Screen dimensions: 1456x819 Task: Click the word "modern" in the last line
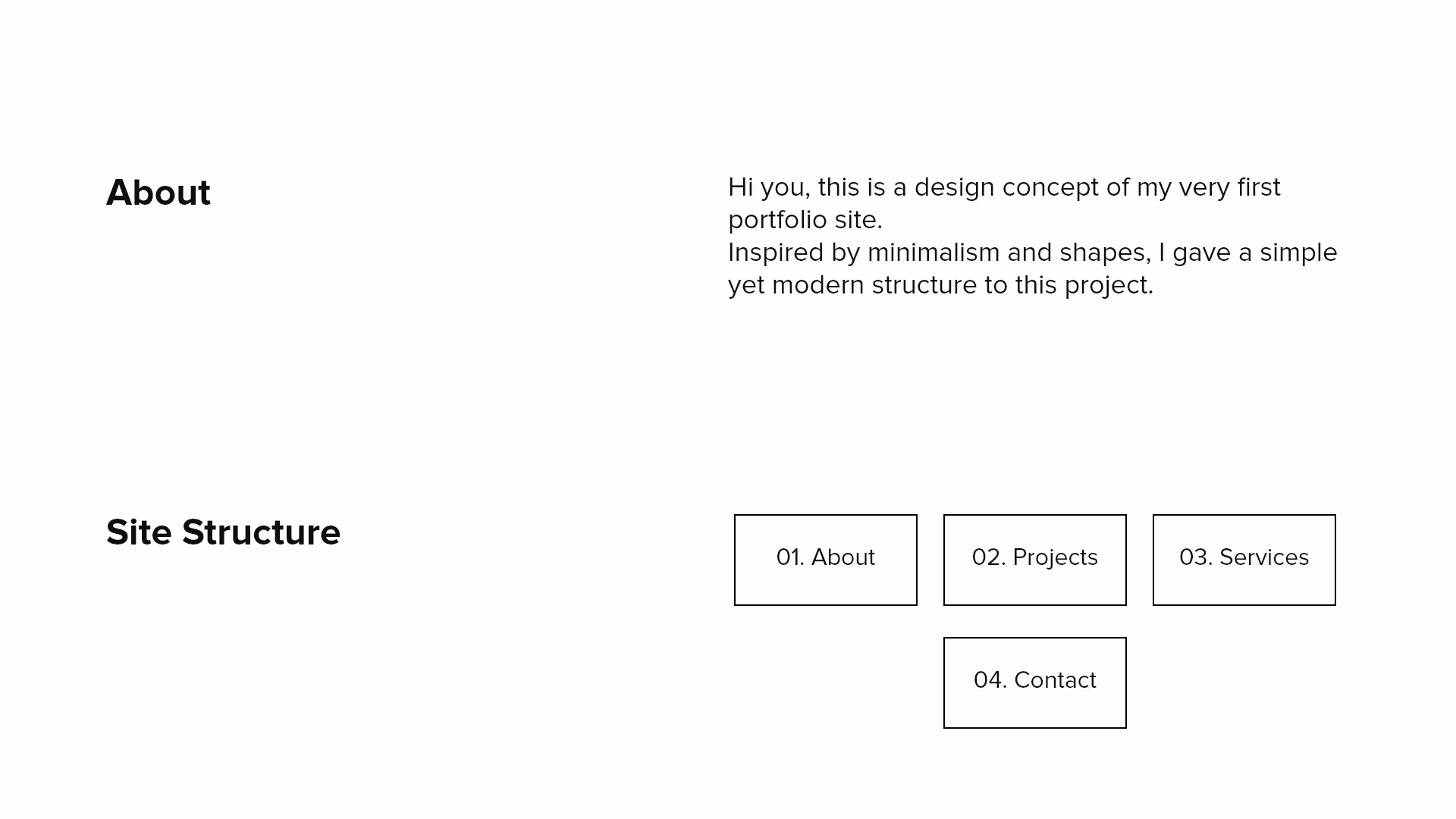[x=818, y=285]
